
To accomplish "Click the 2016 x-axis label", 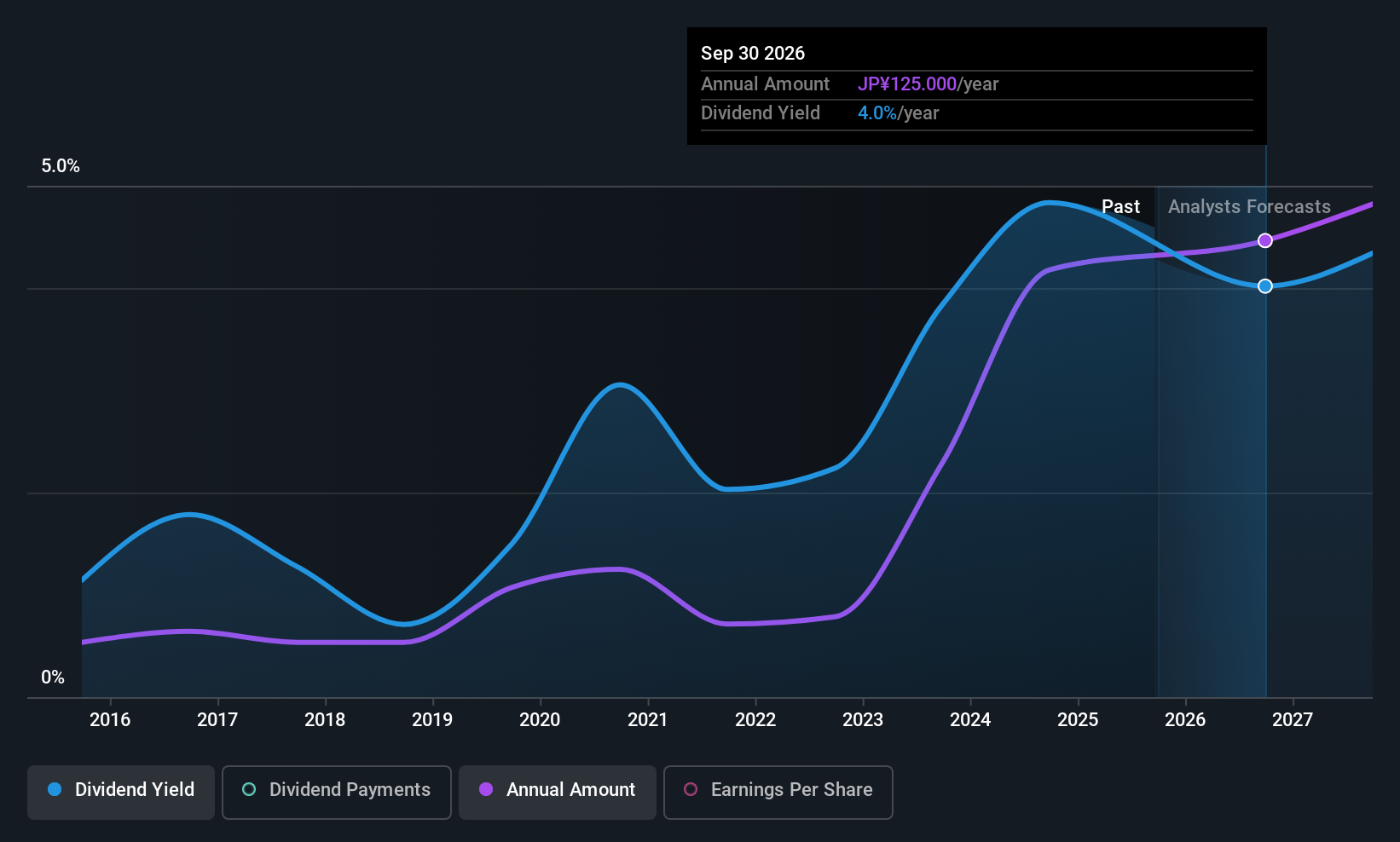I will 110,720.
